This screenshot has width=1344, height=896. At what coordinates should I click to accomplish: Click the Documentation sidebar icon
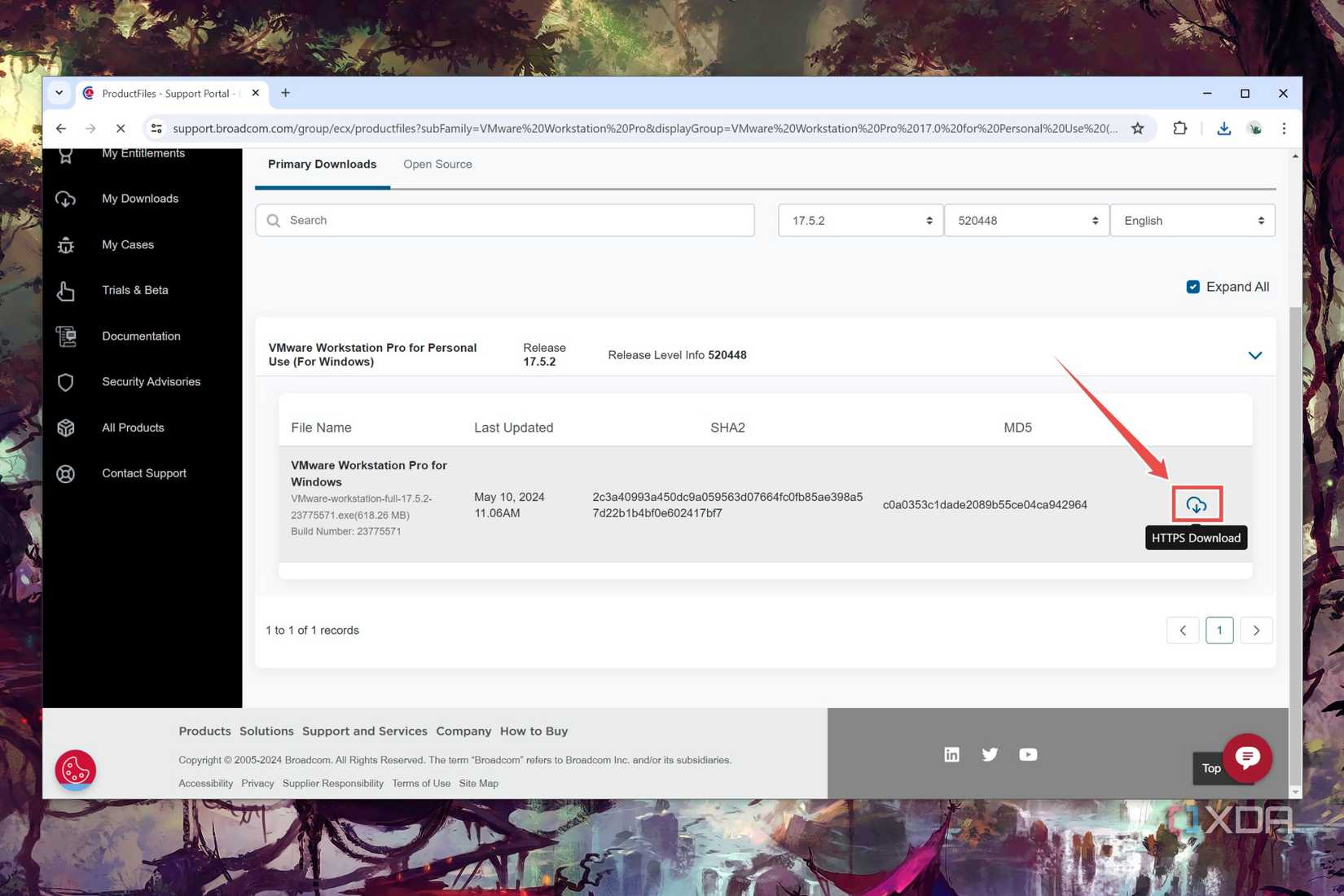[x=66, y=336]
